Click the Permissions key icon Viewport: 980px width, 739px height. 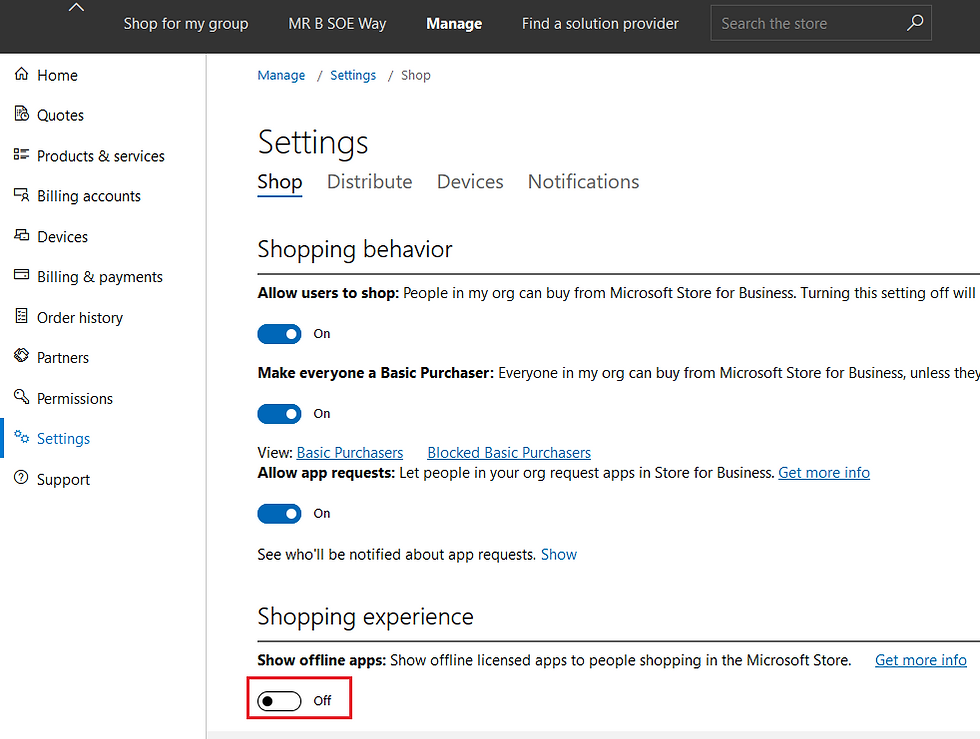[22, 396]
